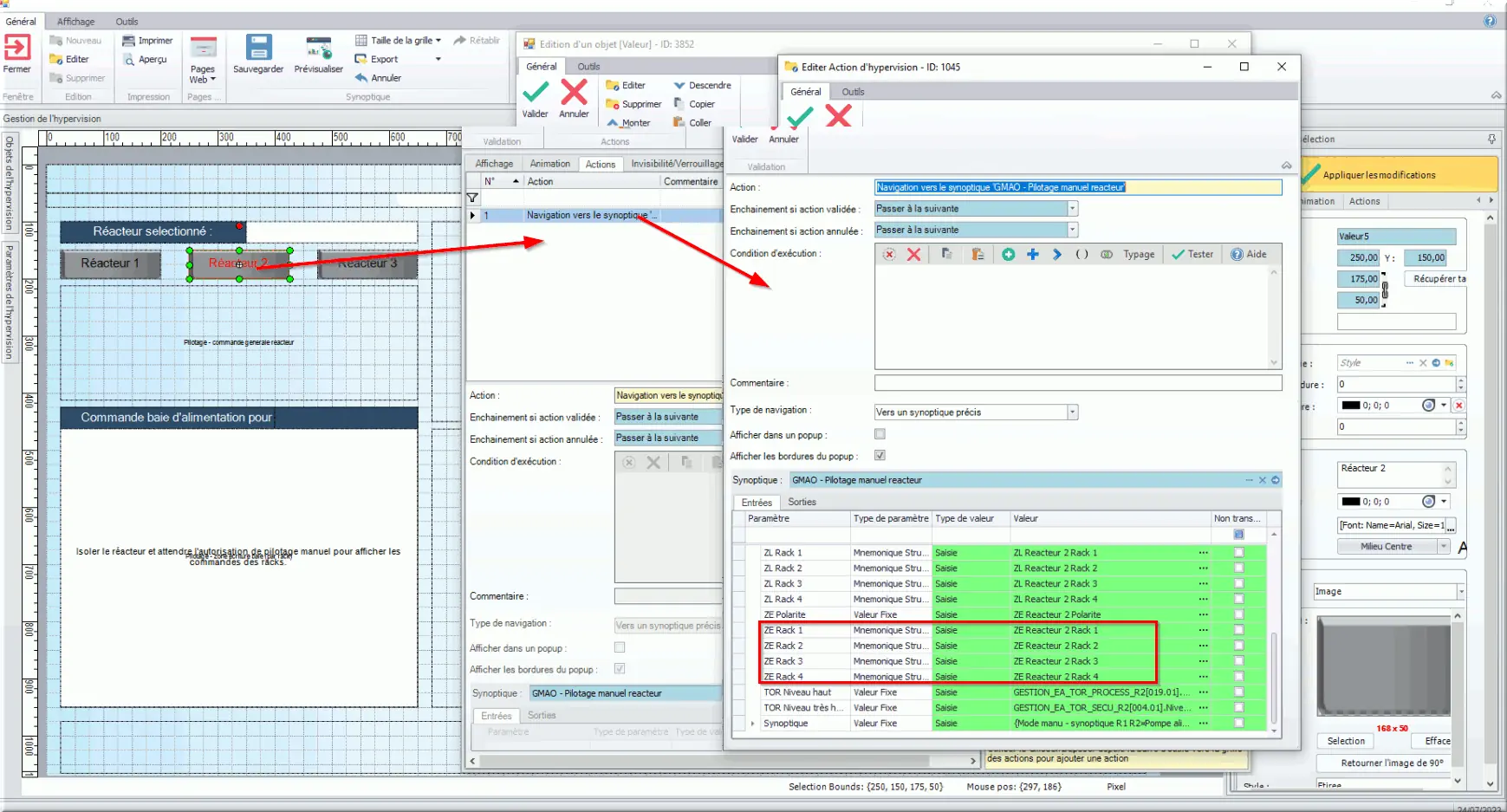Open the Affichage tab in main ribbon

click(x=75, y=22)
